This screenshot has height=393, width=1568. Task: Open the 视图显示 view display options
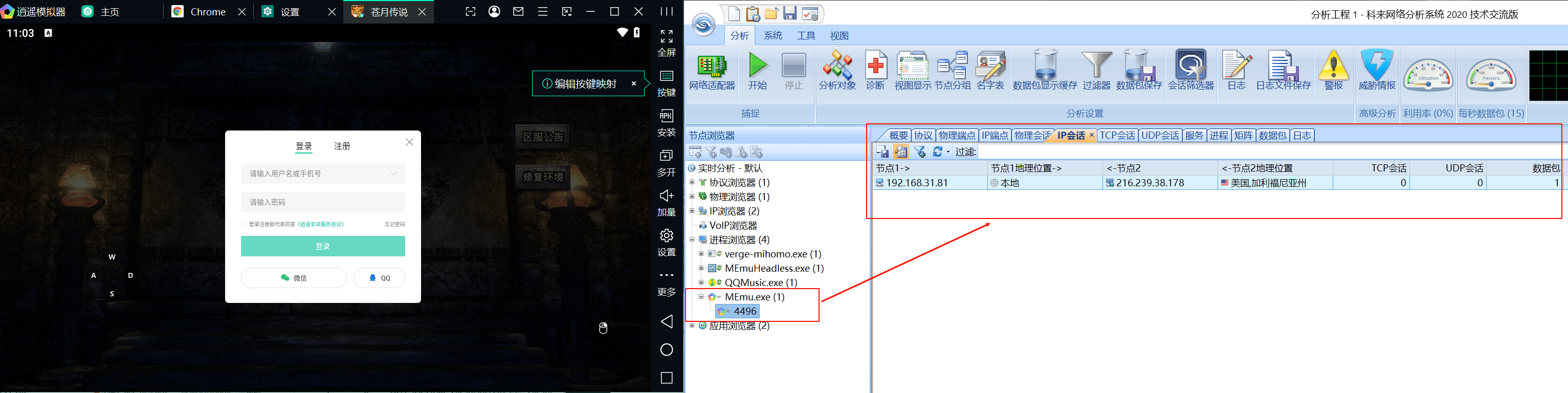[x=913, y=71]
